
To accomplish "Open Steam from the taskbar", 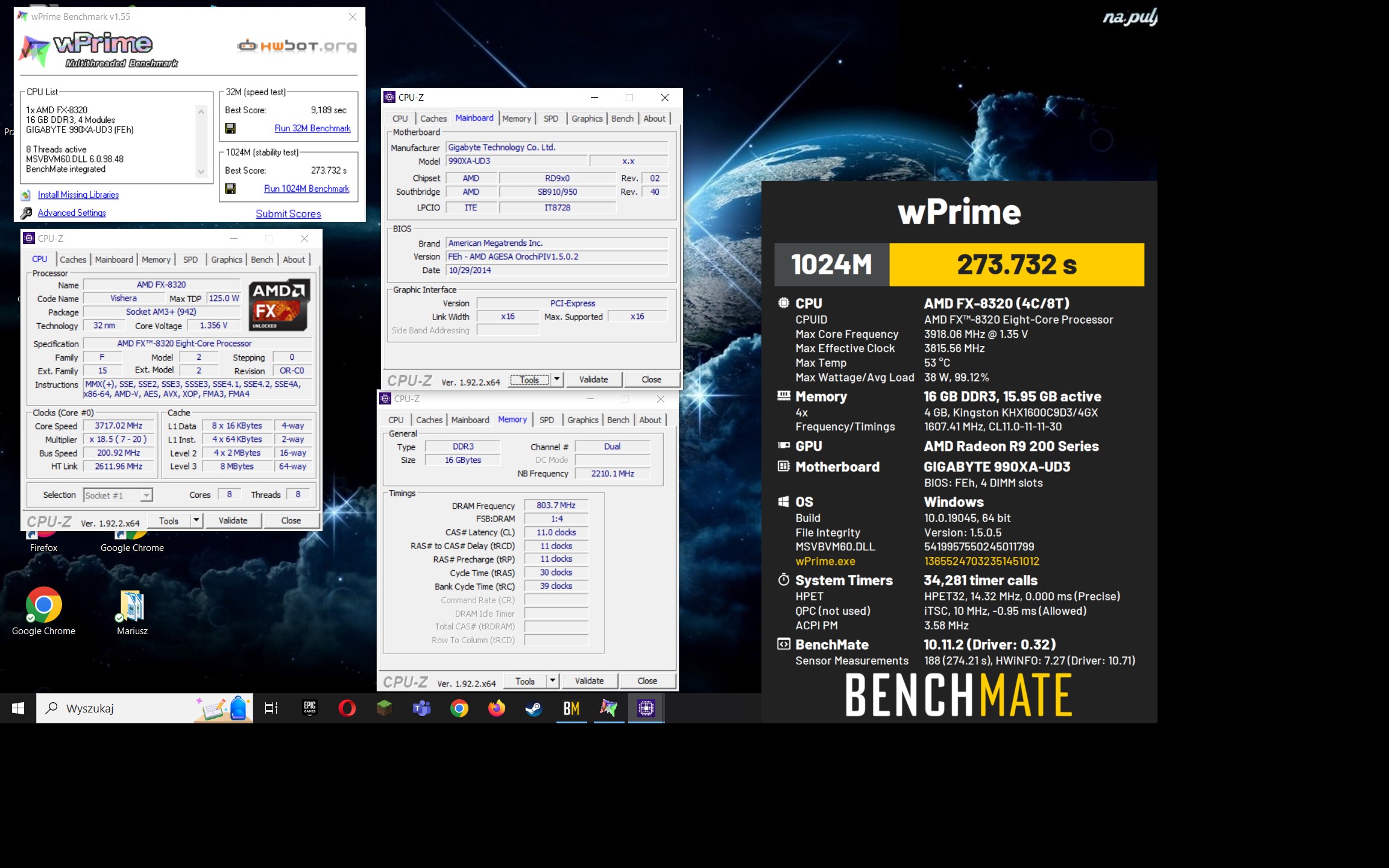I will click(x=534, y=708).
